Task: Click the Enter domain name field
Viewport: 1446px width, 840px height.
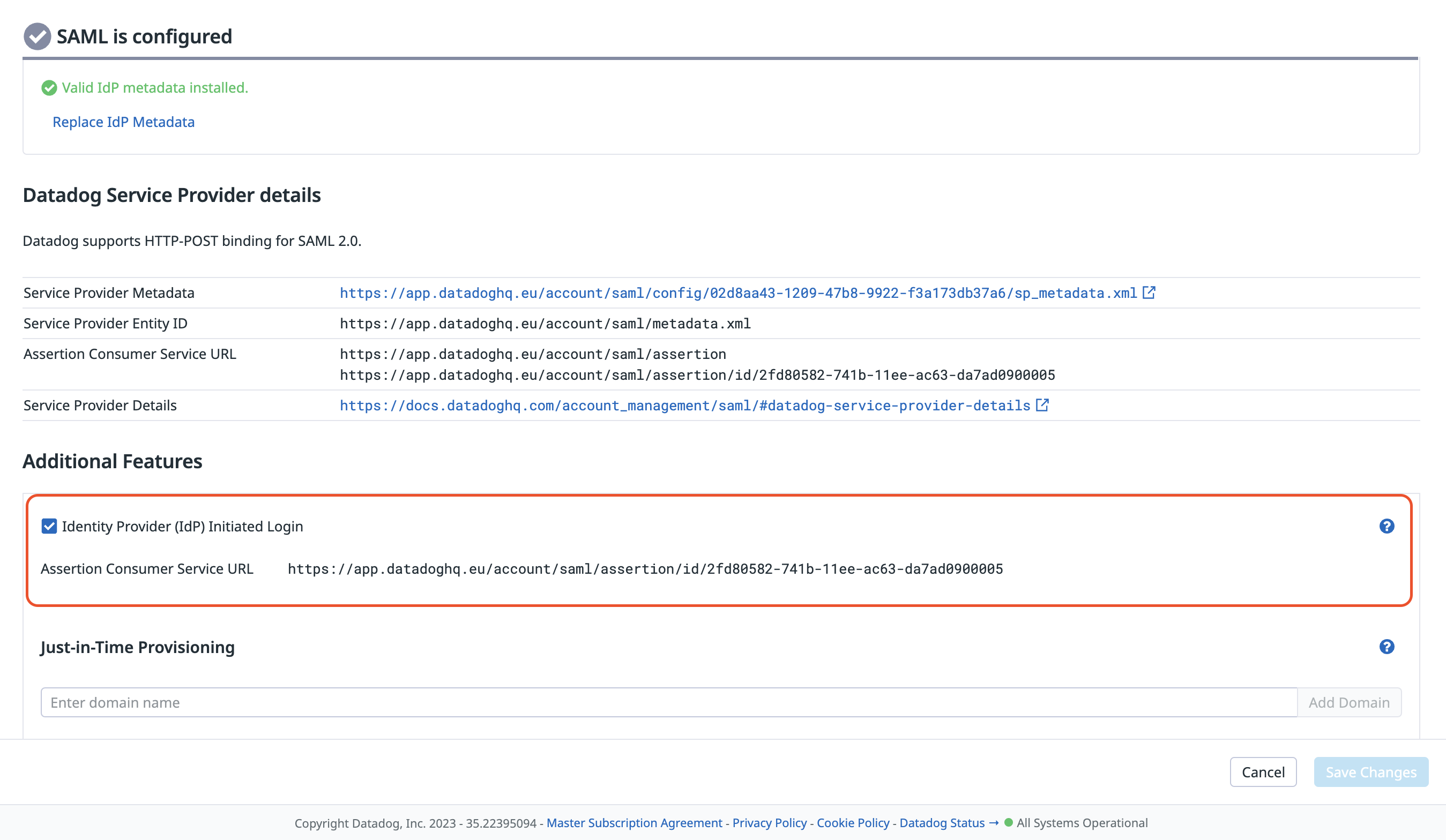Action: (x=668, y=702)
